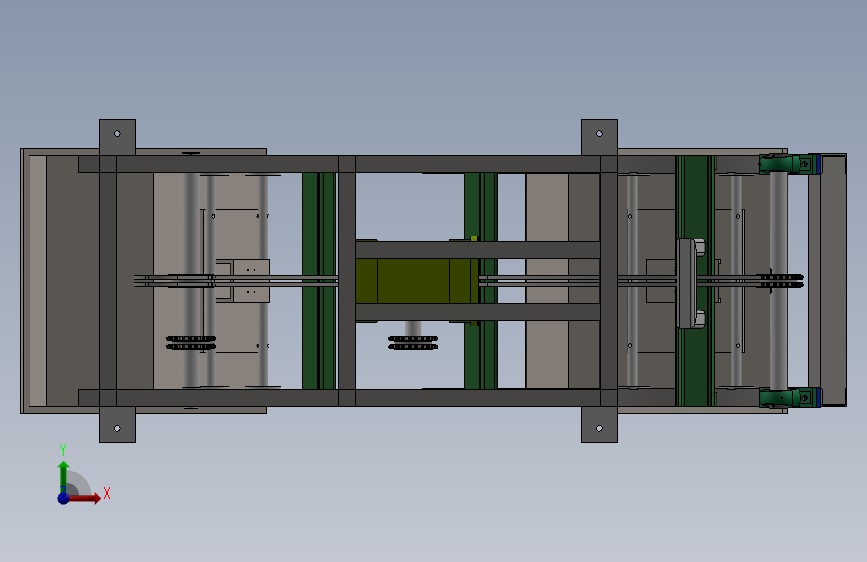
Task: Pick the double sprocket on the left rollers
Action: click(191, 342)
